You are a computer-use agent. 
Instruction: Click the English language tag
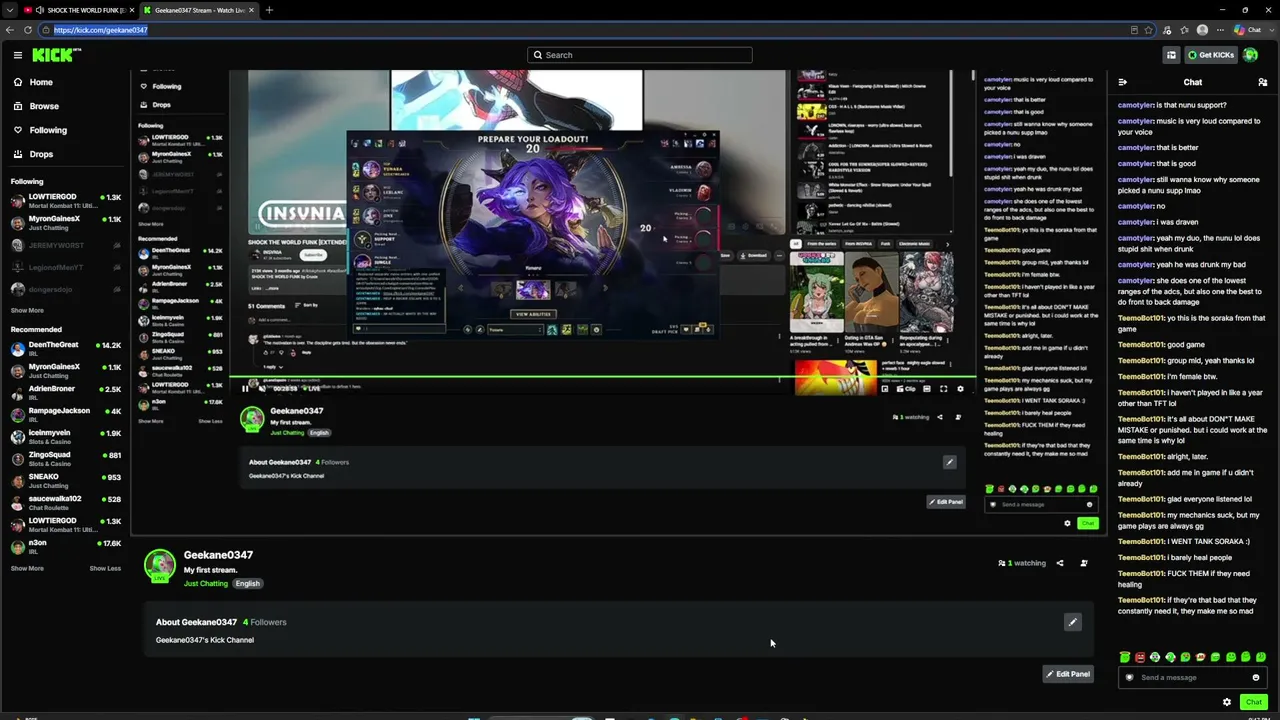(x=247, y=584)
